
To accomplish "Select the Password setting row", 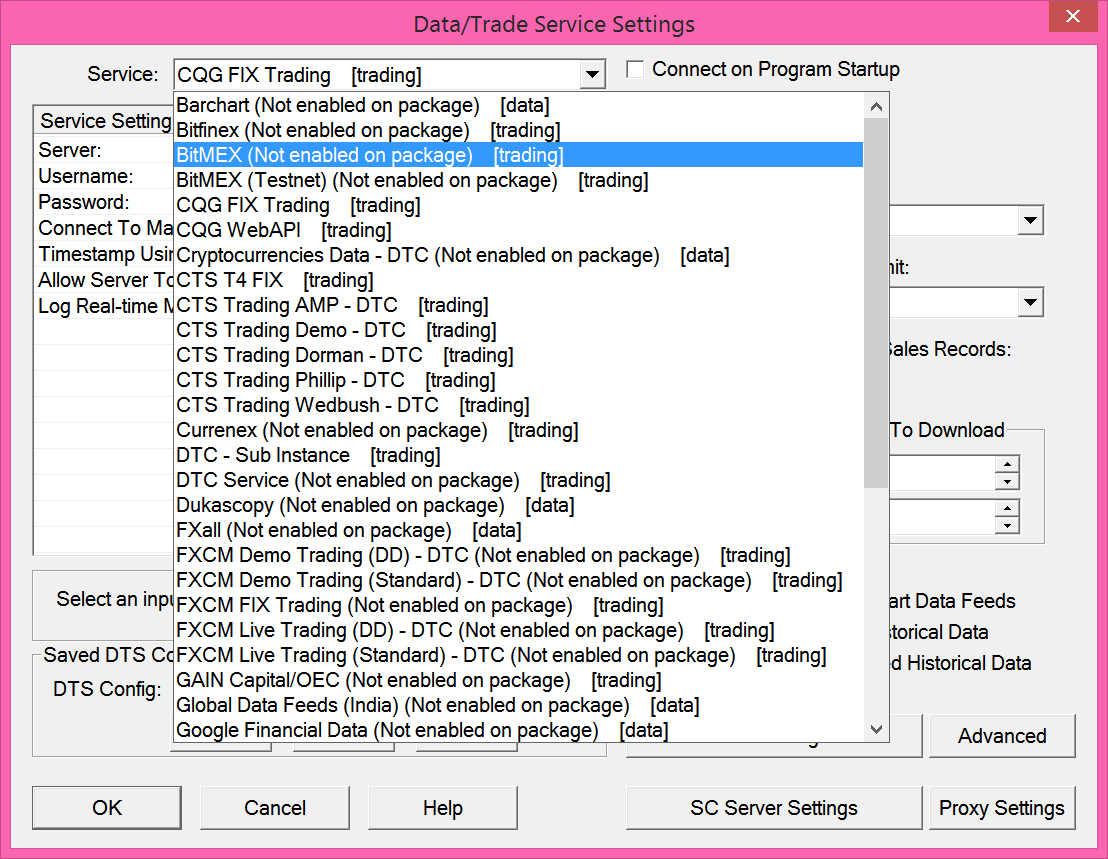I will coord(105,202).
